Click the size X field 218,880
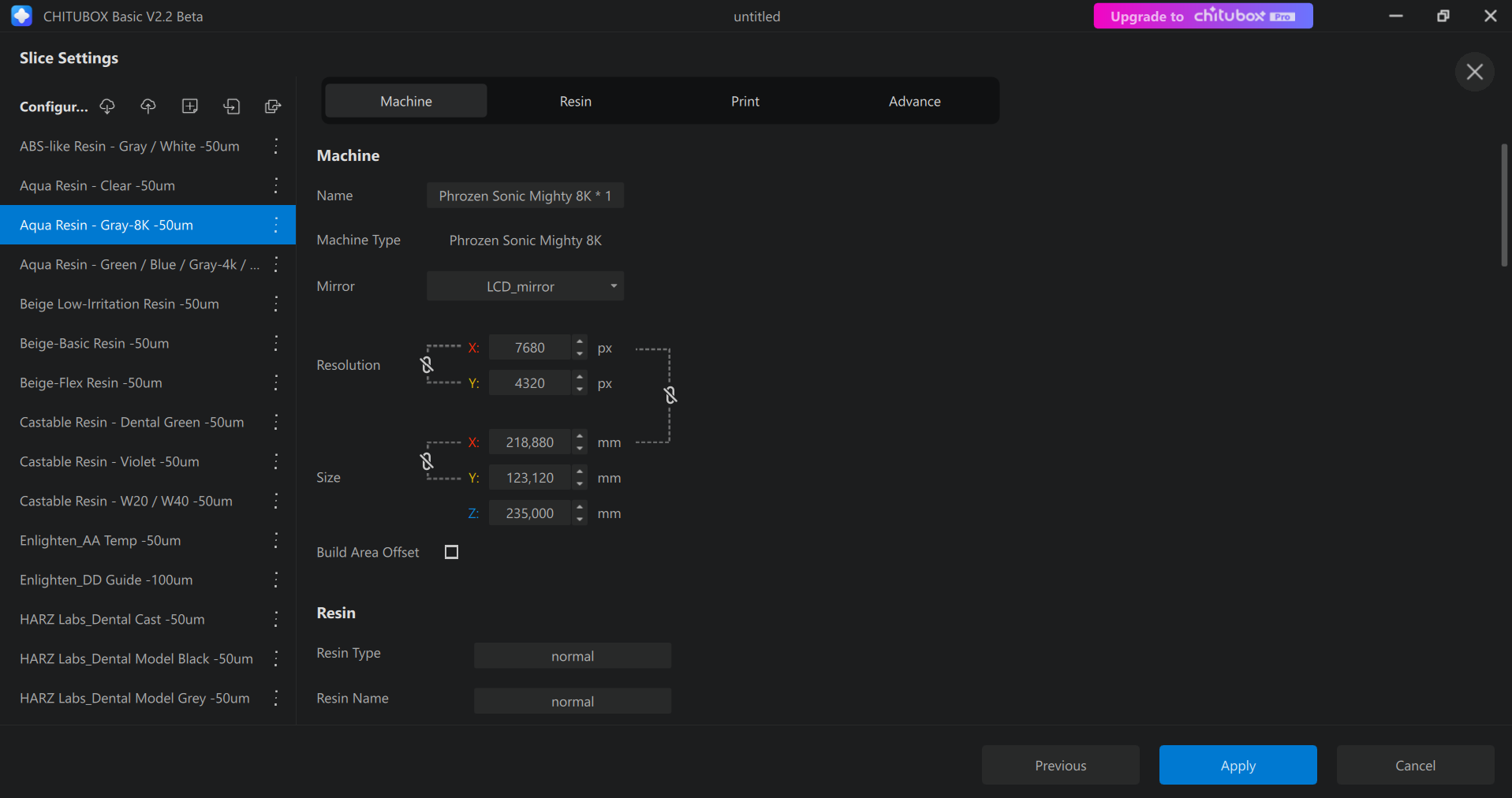The image size is (1512, 798). coord(530,442)
